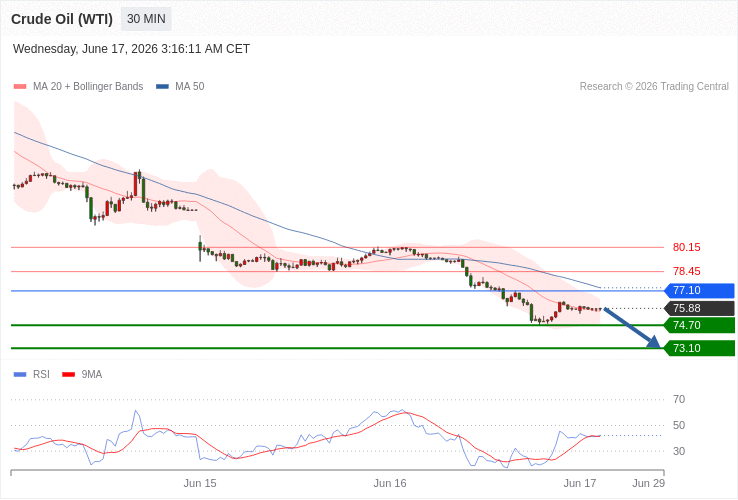Screen dimensions: 738x500
Task: Select the Jun 16 date marker
Action: [x=390, y=484]
